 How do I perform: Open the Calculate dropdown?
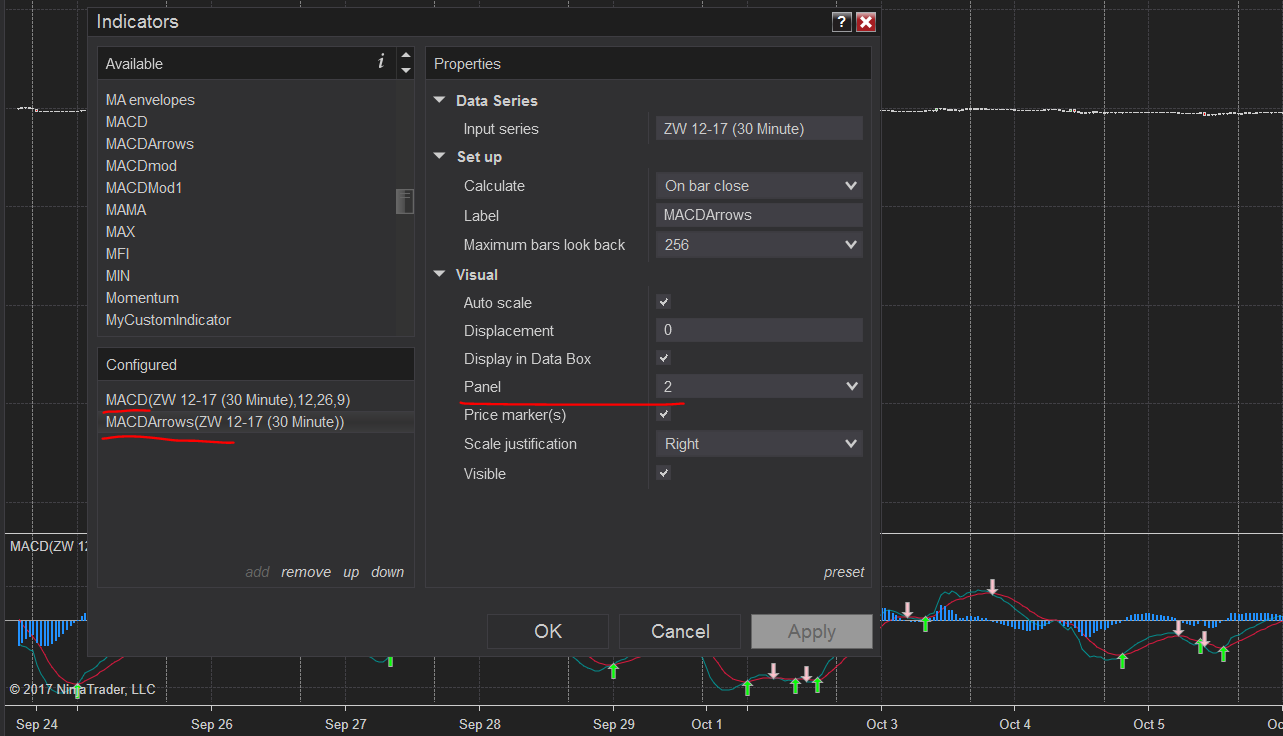tap(759, 186)
